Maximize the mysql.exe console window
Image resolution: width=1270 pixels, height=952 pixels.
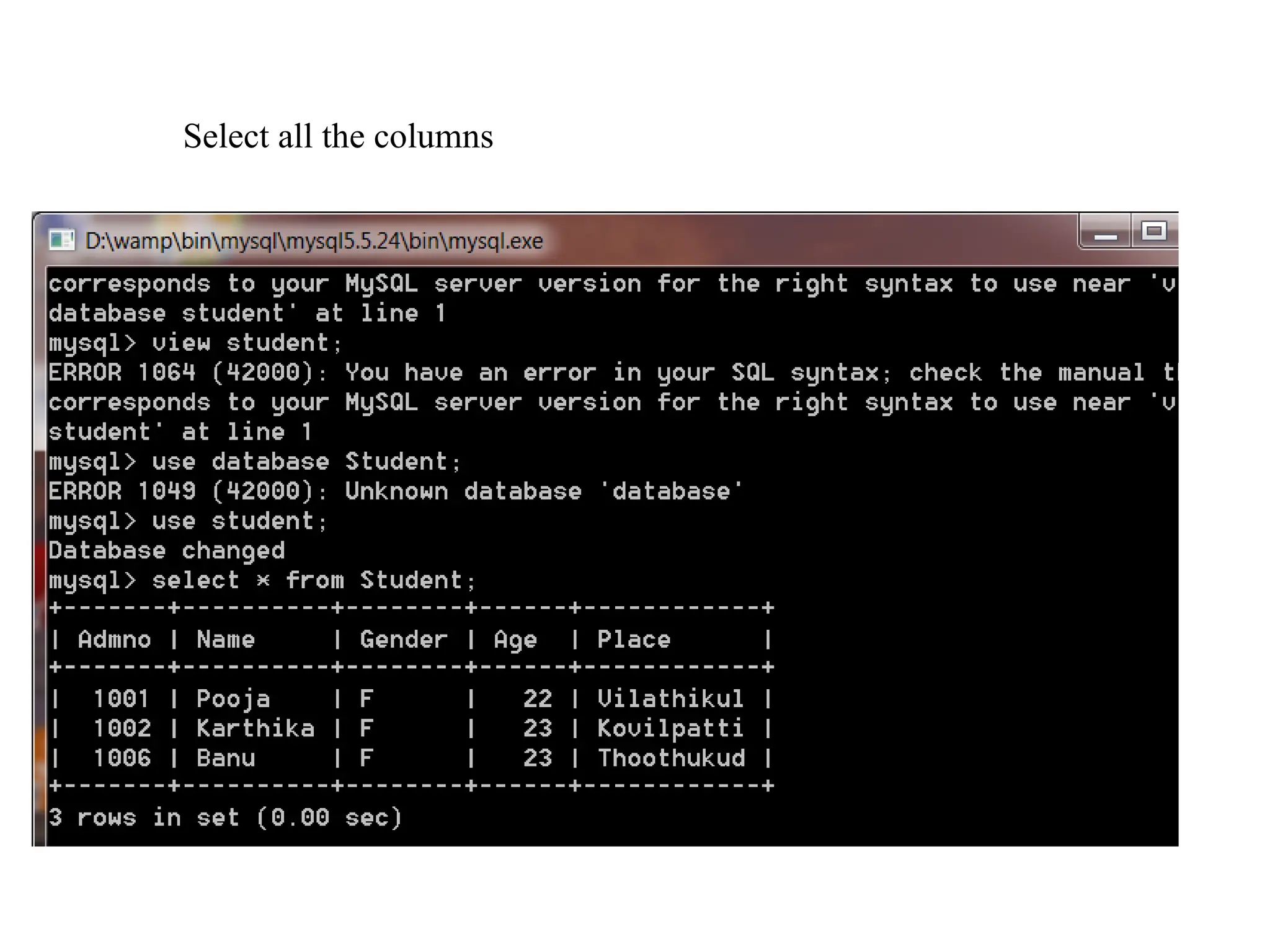pyautogui.click(x=1155, y=232)
